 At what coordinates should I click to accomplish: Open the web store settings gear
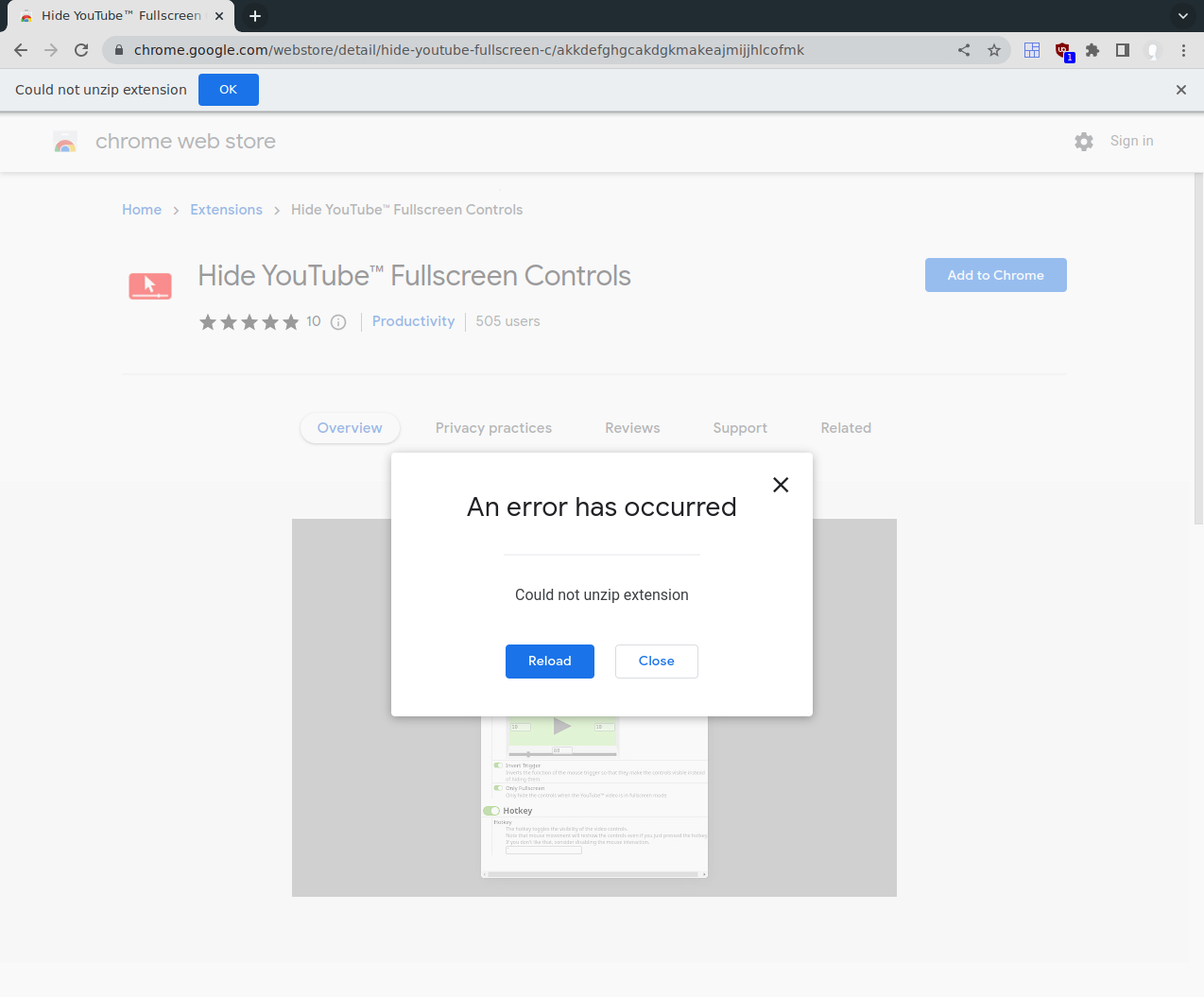point(1083,141)
